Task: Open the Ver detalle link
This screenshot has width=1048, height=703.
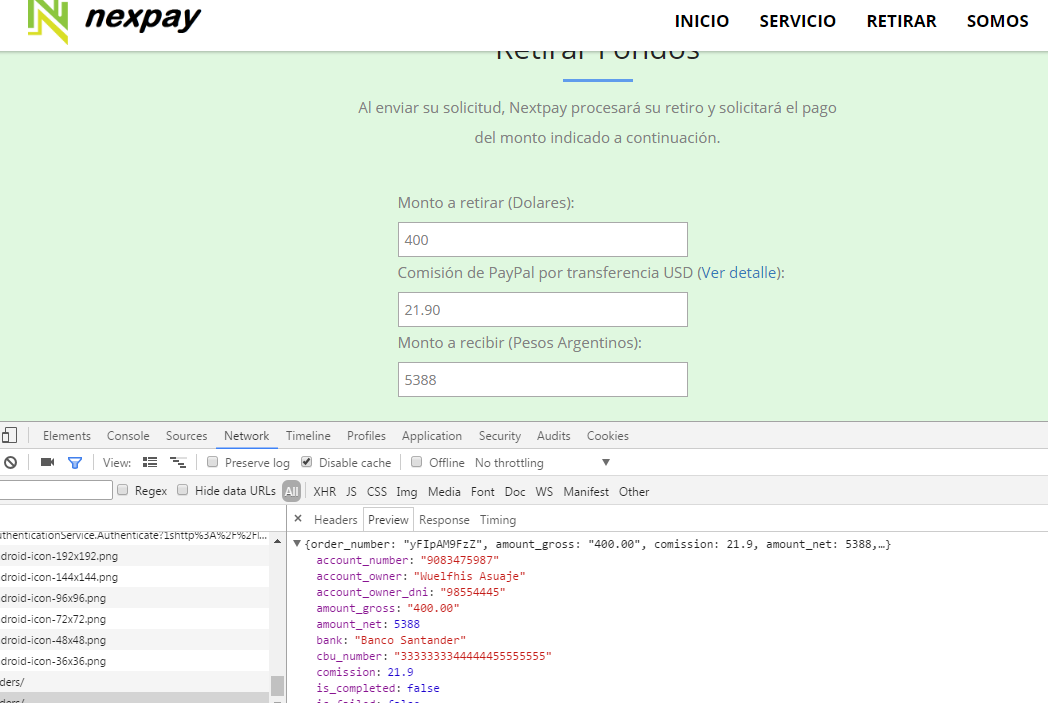Action: click(x=739, y=273)
